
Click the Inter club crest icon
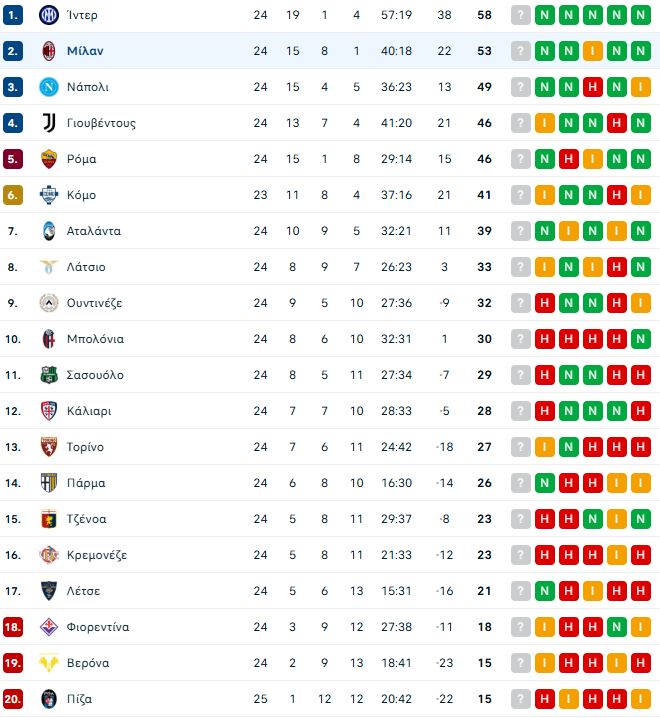[x=49, y=15]
